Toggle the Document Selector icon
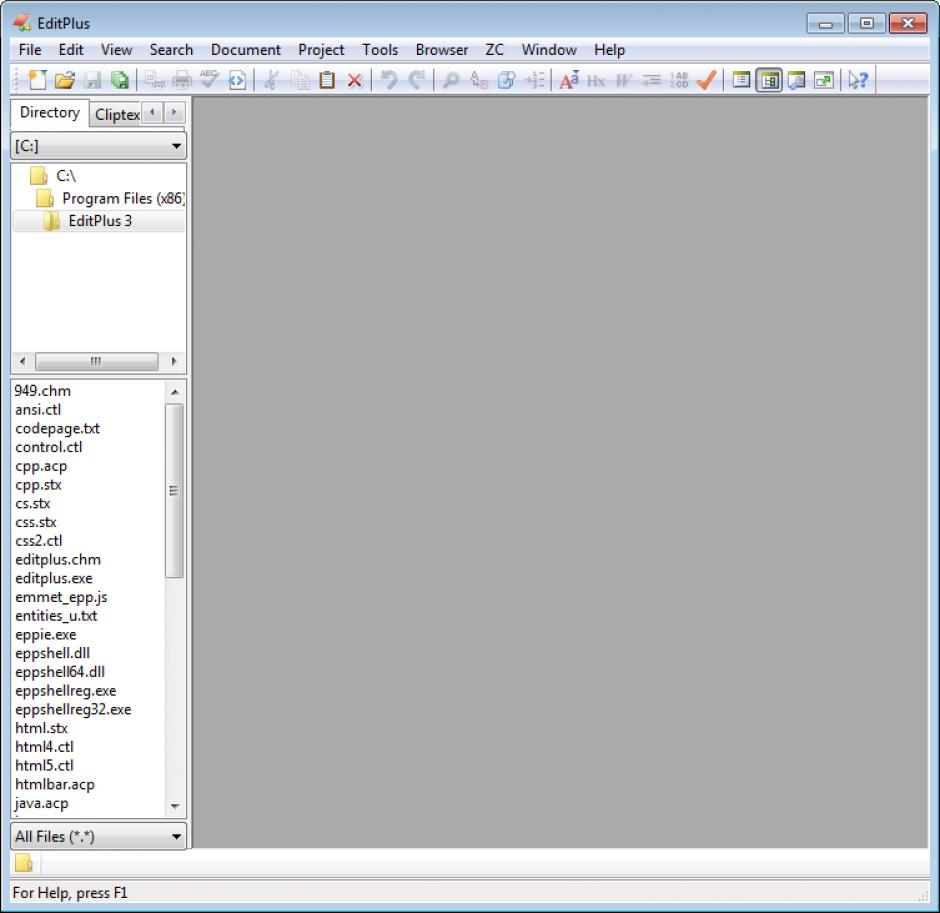The height and width of the screenshot is (913, 940). (742, 80)
